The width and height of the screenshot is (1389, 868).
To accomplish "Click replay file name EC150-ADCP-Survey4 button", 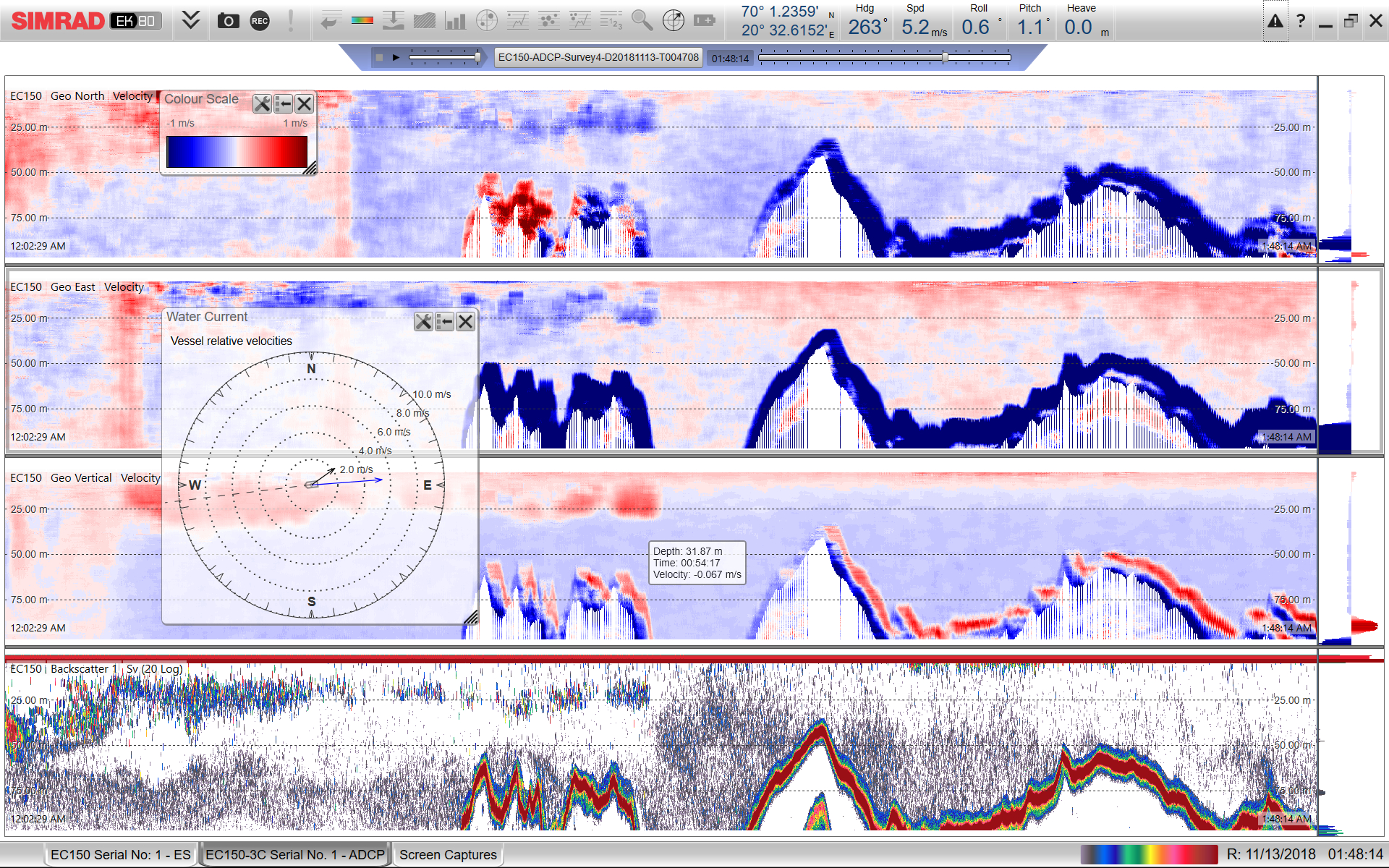I will (598, 57).
